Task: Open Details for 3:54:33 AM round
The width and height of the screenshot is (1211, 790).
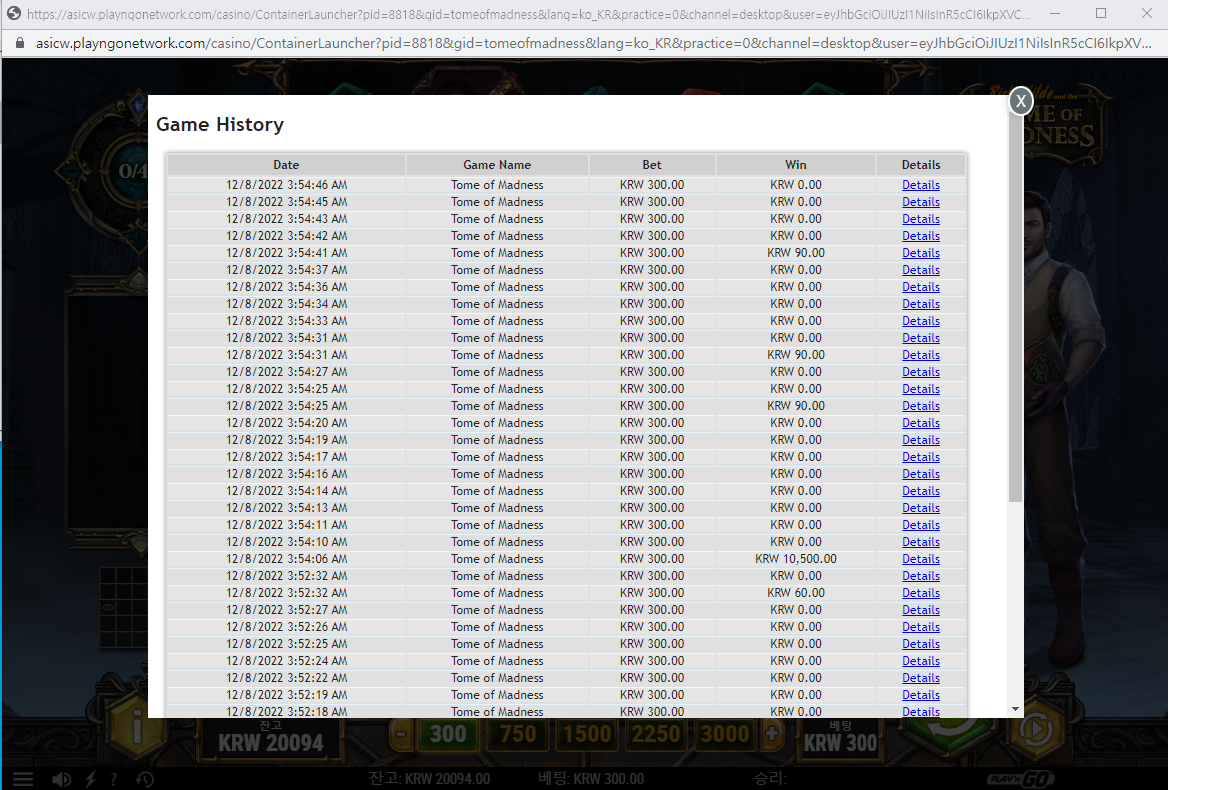Action: click(921, 321)
